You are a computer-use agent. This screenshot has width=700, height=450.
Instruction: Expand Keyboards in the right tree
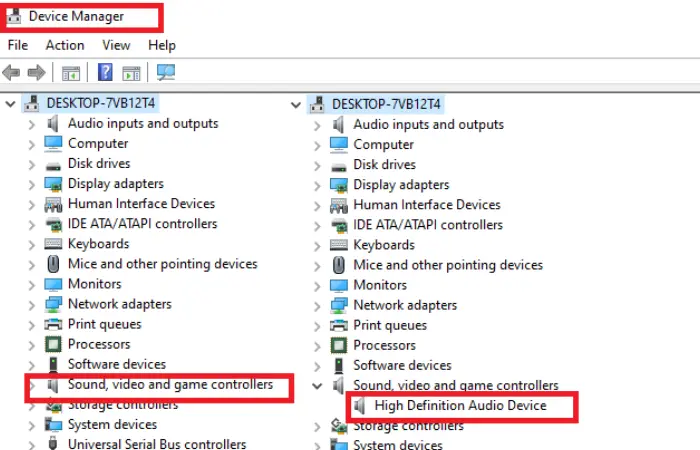317,246
